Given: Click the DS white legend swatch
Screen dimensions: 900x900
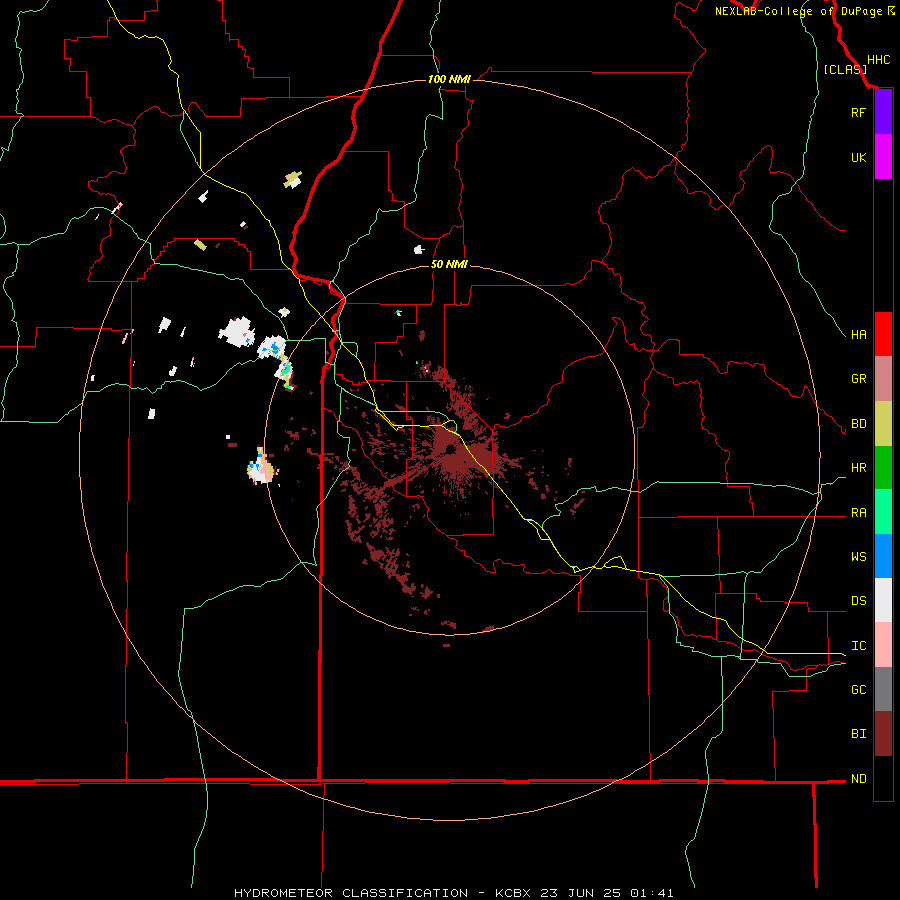Looking at the screenshot, I should [883, 600].
